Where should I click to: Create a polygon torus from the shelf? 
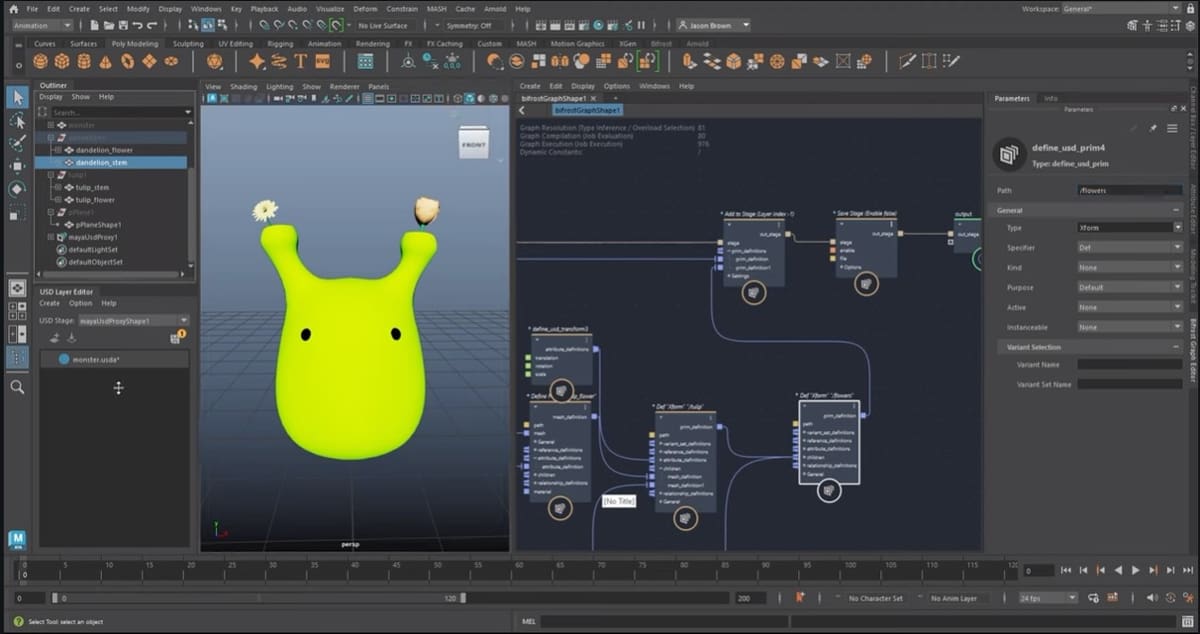[x=128, y=61]
